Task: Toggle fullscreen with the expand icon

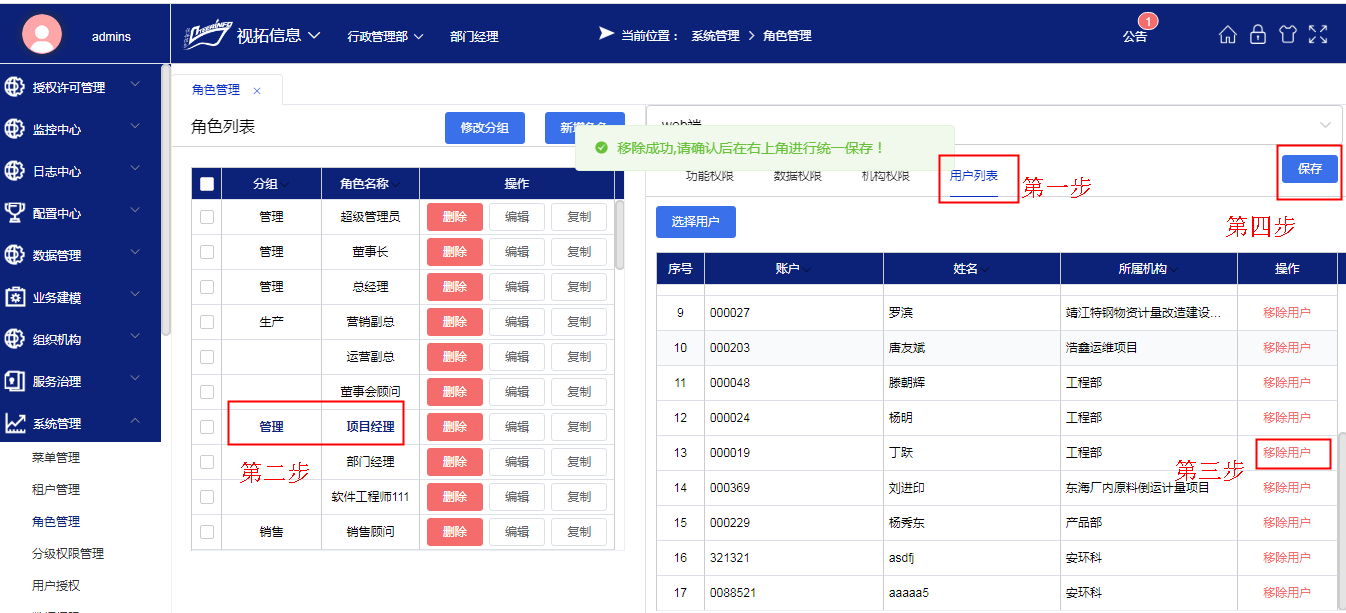Action: 1318,35
